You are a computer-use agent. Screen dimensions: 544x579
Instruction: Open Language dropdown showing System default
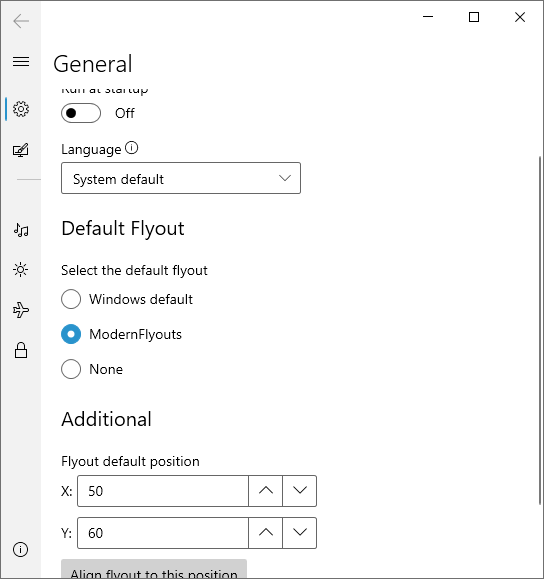click(x=181, y=178)
